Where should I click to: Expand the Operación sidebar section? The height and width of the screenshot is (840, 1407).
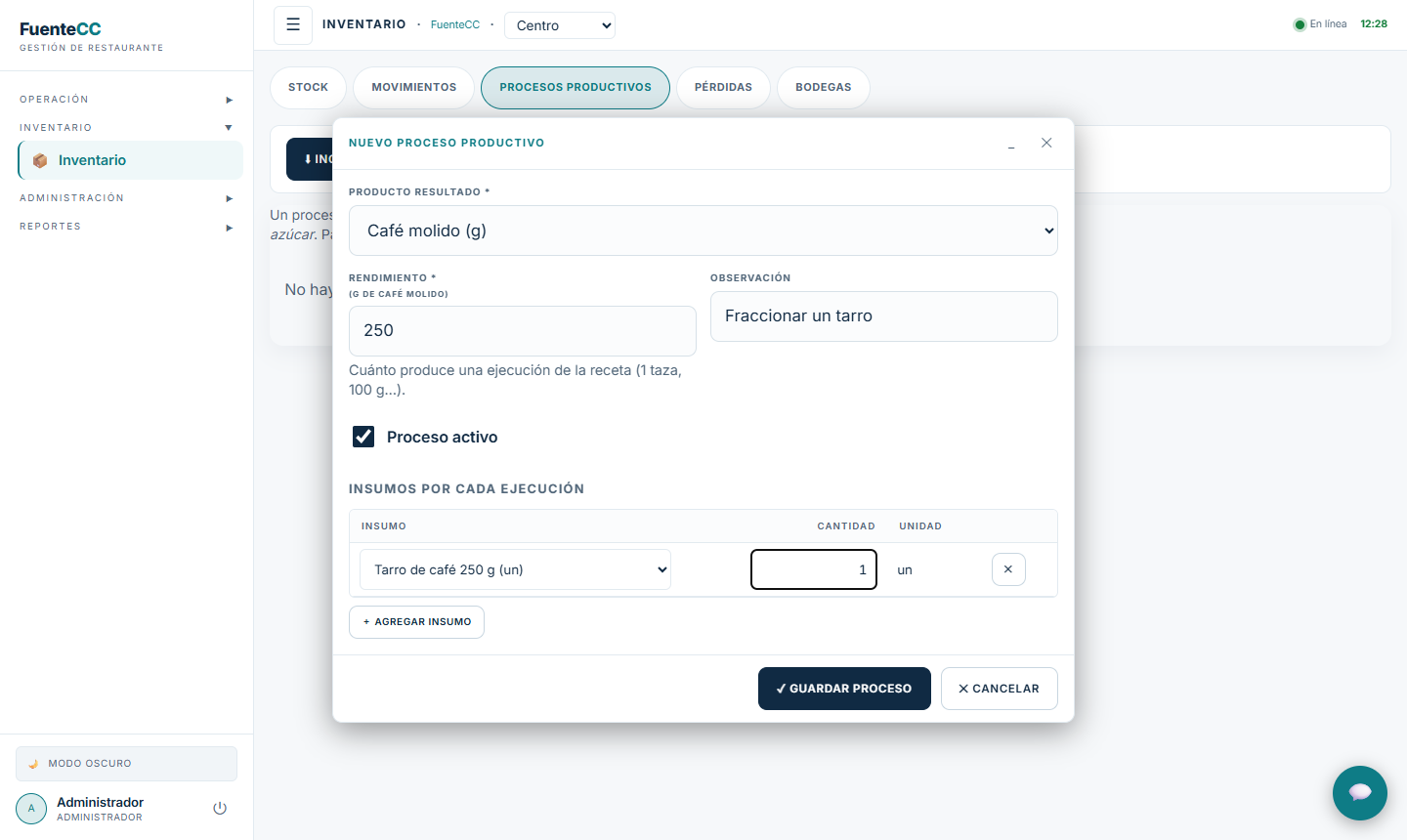point(126,100)
